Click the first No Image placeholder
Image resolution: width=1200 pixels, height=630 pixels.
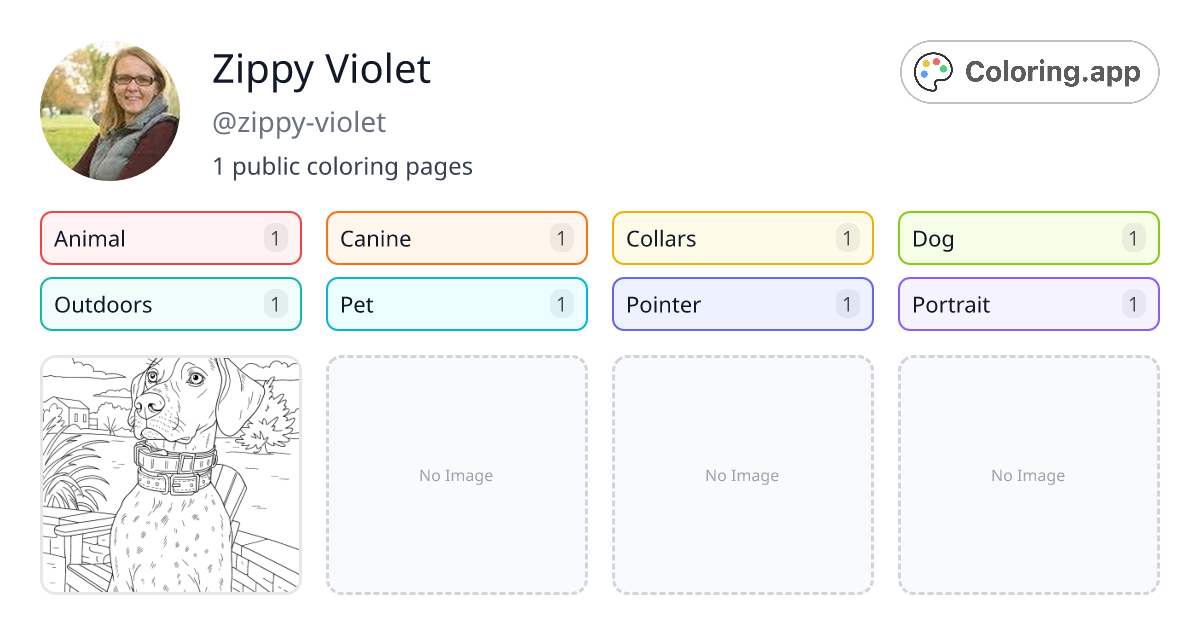(x=456, y=475)
